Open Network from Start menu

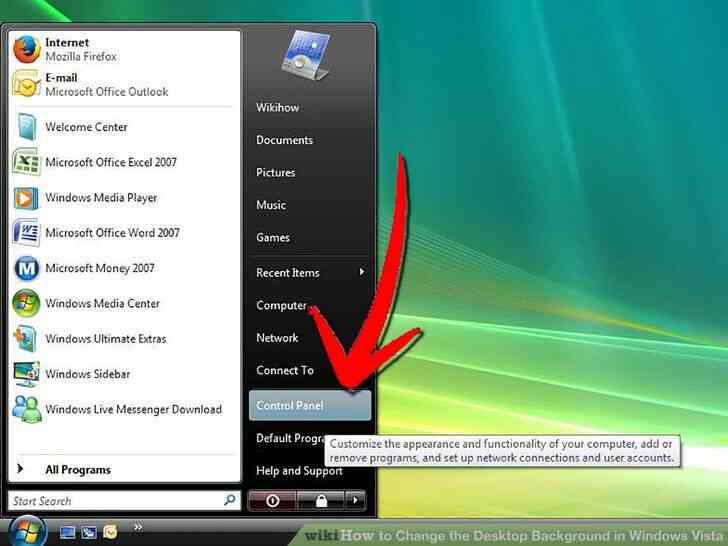[277, 338]
